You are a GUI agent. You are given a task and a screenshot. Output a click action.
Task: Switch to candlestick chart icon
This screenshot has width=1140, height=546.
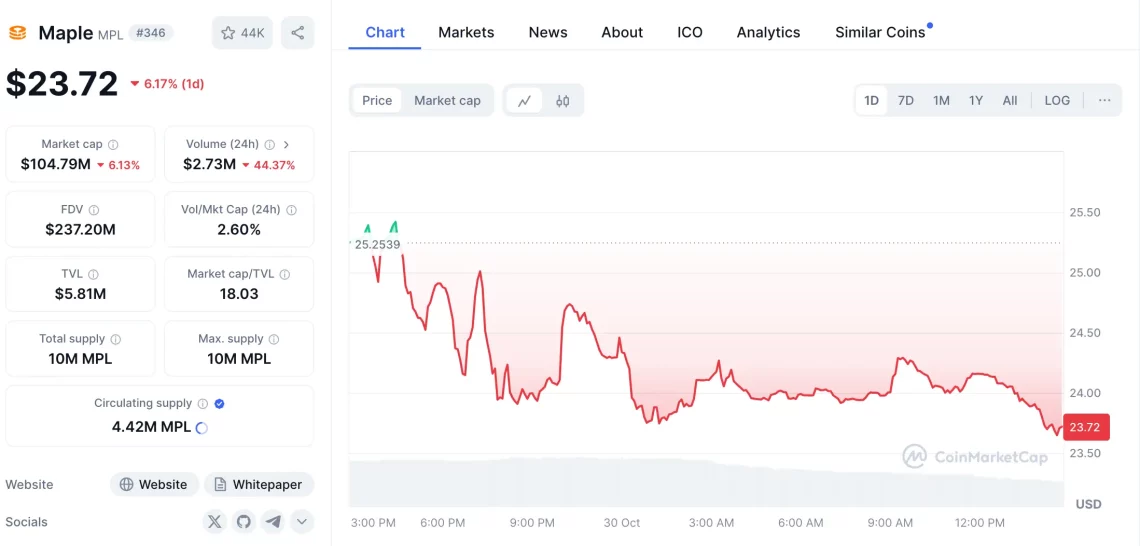pyautogui.click(x=562, y=100)
